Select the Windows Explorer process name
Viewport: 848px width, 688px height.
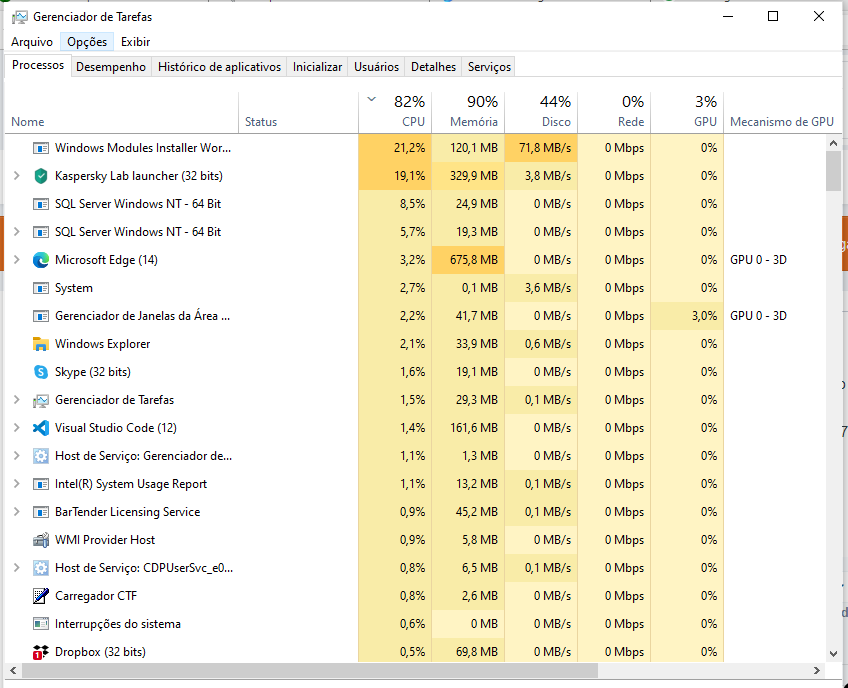[103, 344]
